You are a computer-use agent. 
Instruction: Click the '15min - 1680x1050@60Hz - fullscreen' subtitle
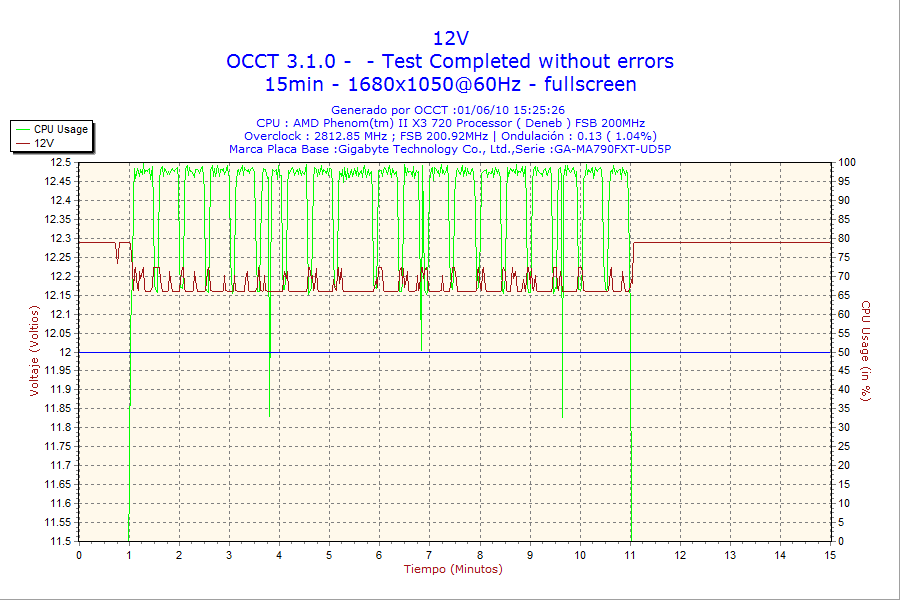450,85
